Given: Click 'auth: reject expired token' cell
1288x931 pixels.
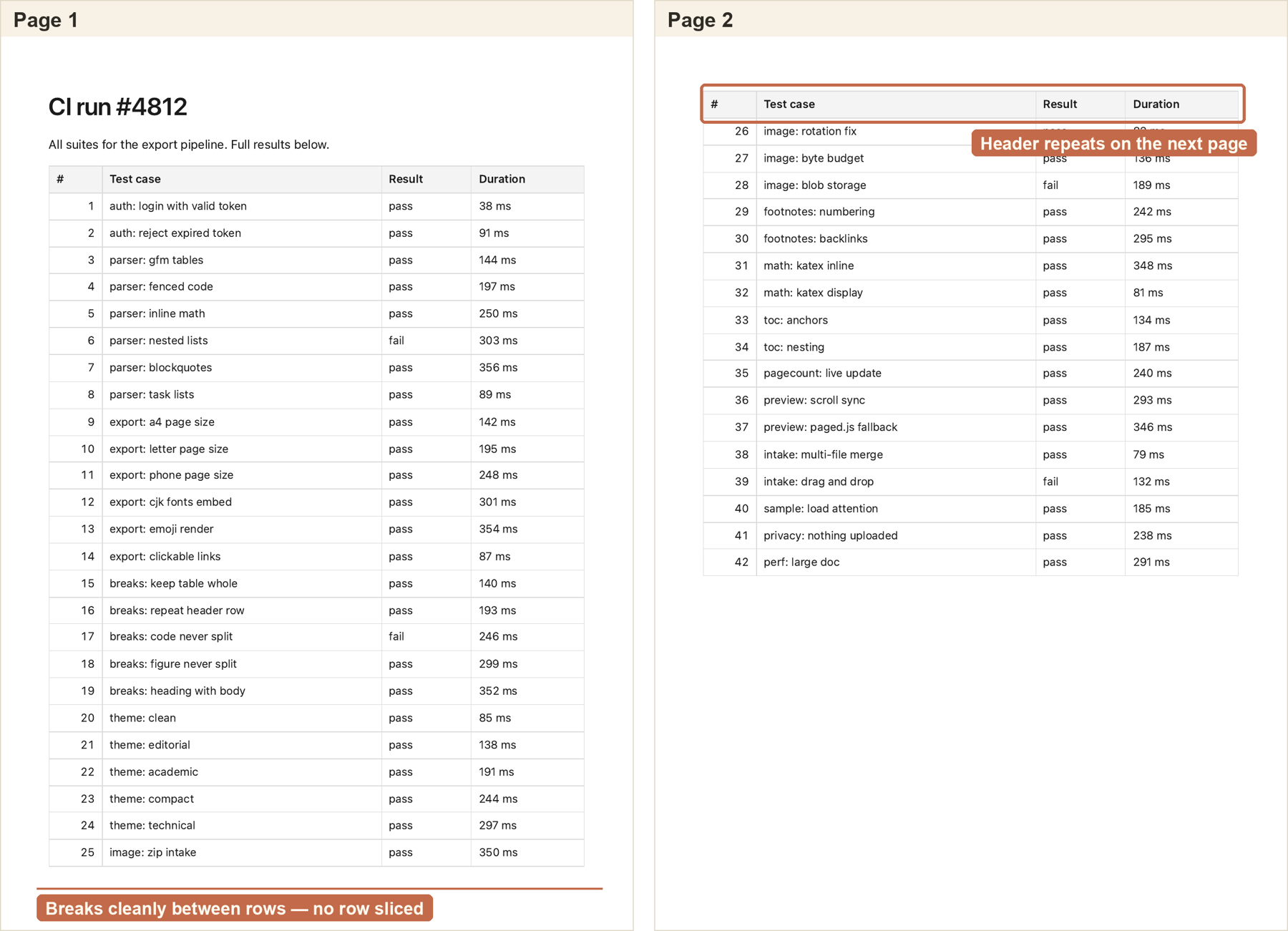Looking at the screenshot, I should pos(242,233).
